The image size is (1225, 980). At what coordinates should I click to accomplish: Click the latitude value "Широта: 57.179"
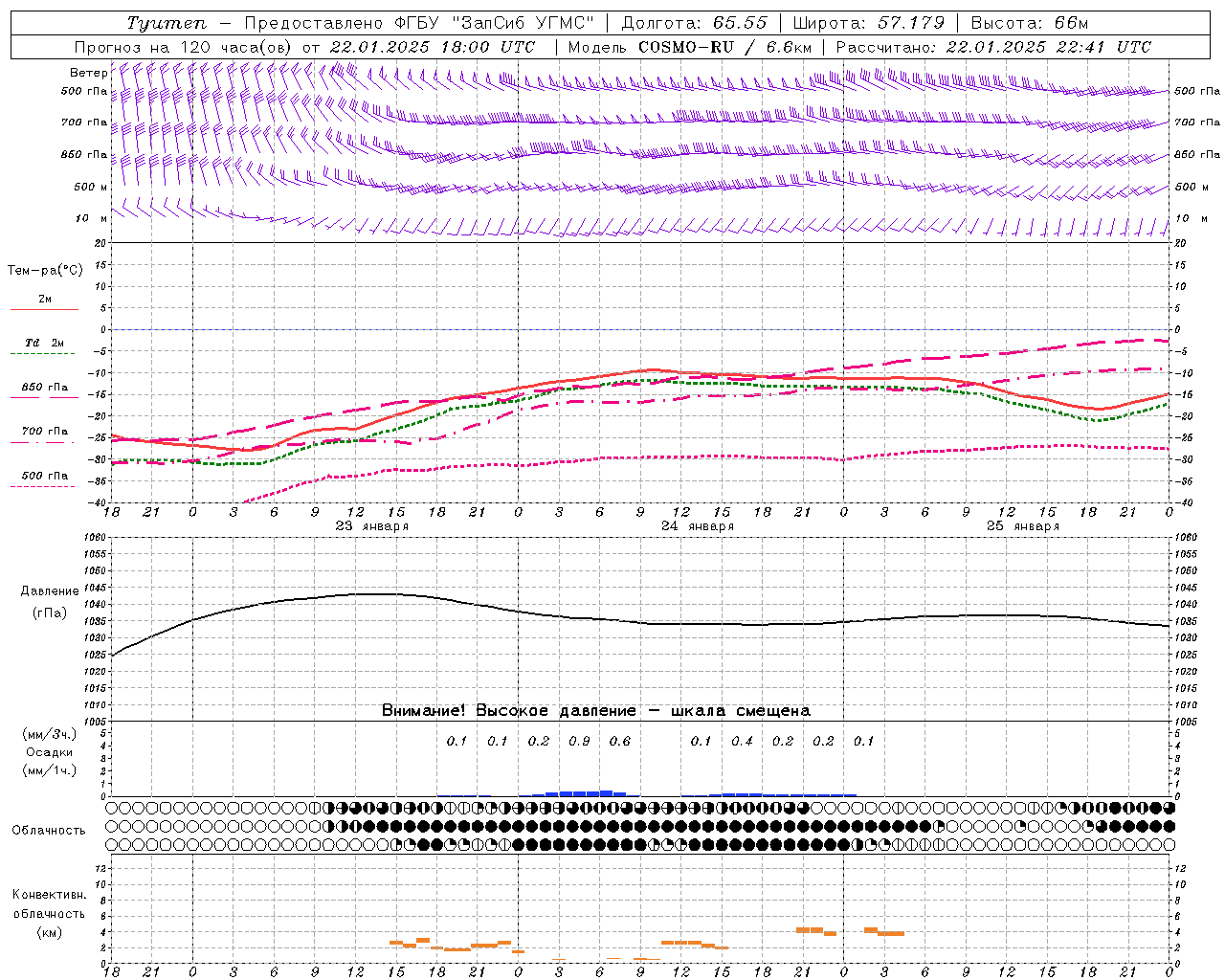pos(869,23)
